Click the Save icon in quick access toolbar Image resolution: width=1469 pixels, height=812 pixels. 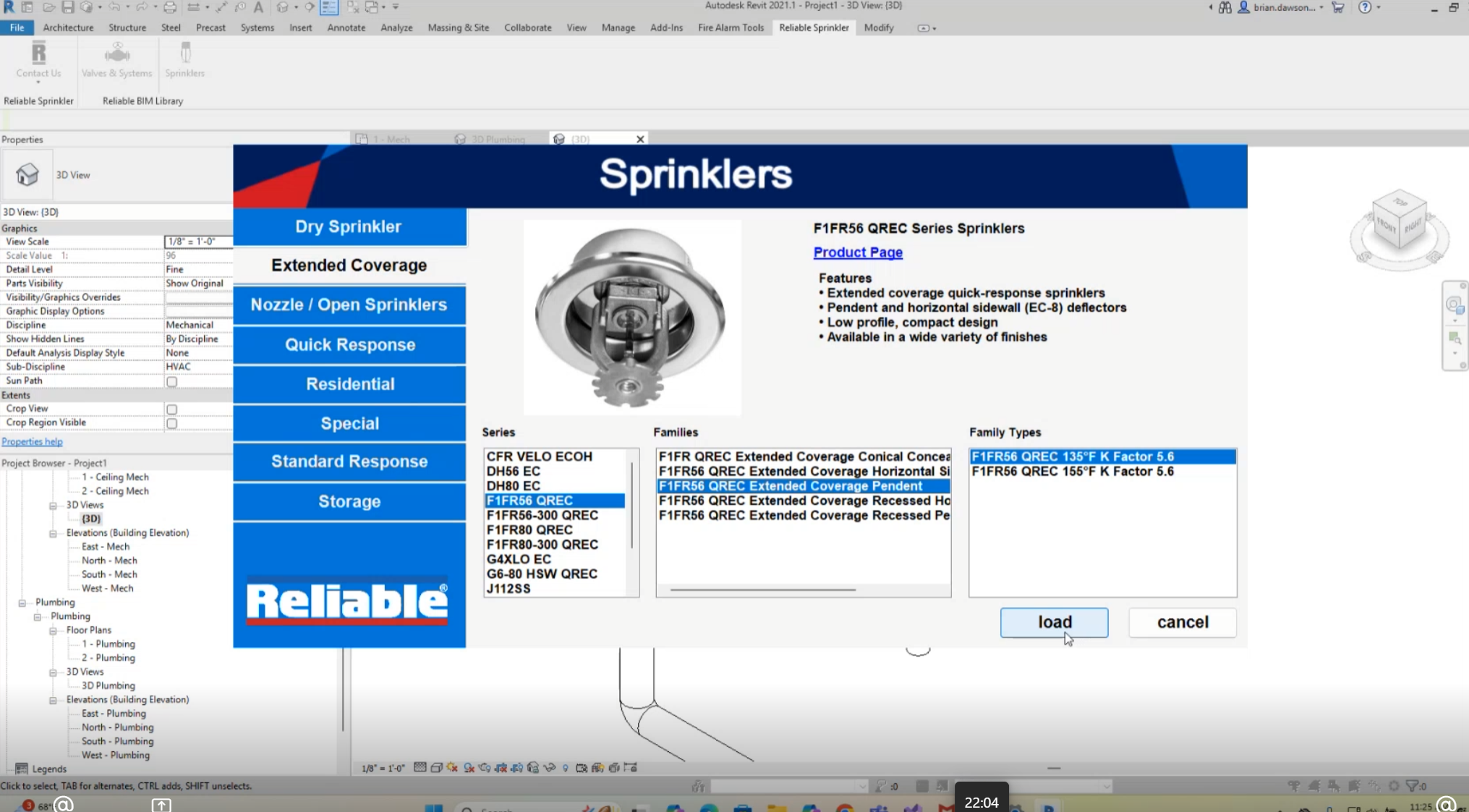click(67, 7)
